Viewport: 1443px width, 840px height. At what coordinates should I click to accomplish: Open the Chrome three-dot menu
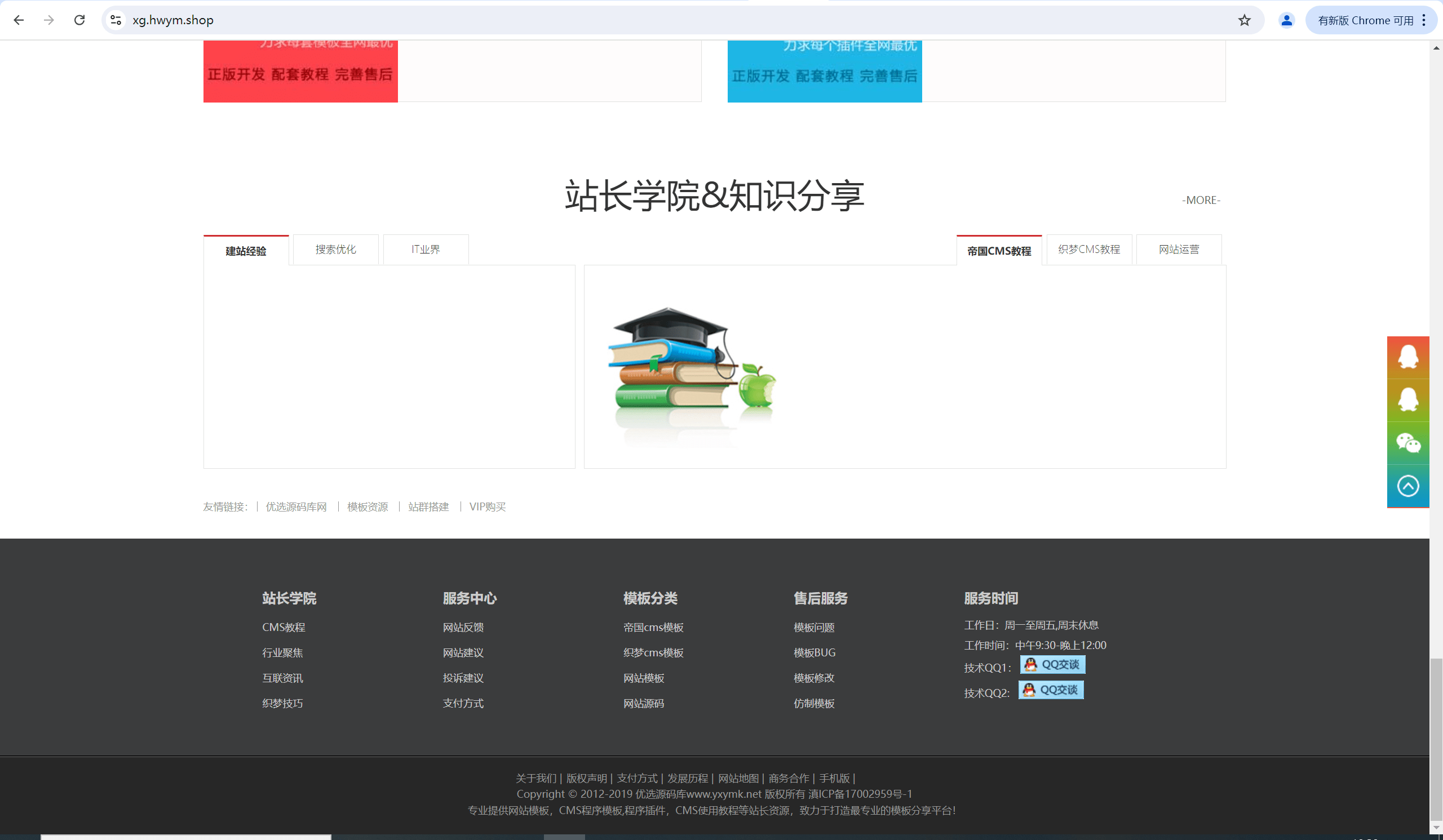pyautogui.click(x=1423, y=20)
